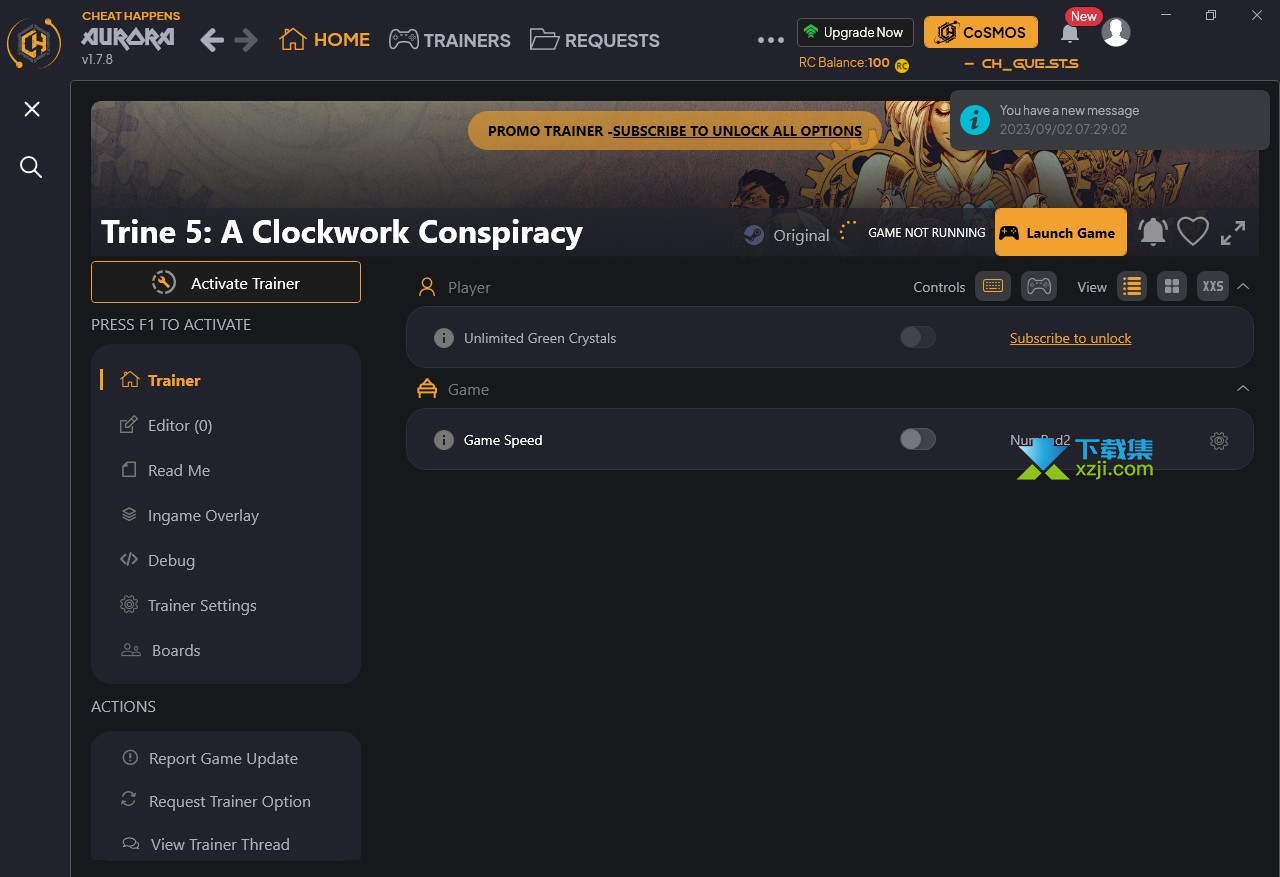Click the Subscribe to unlock link

1070,338
